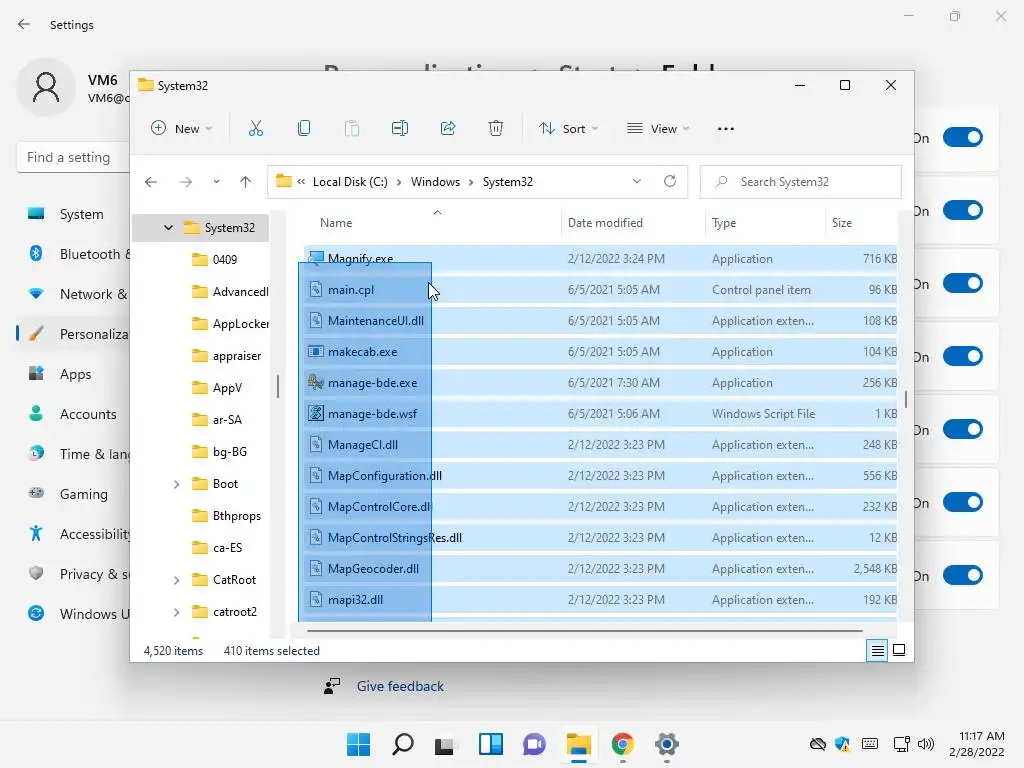
Task: Click the Search System32 box
Action: coord(801,182)
